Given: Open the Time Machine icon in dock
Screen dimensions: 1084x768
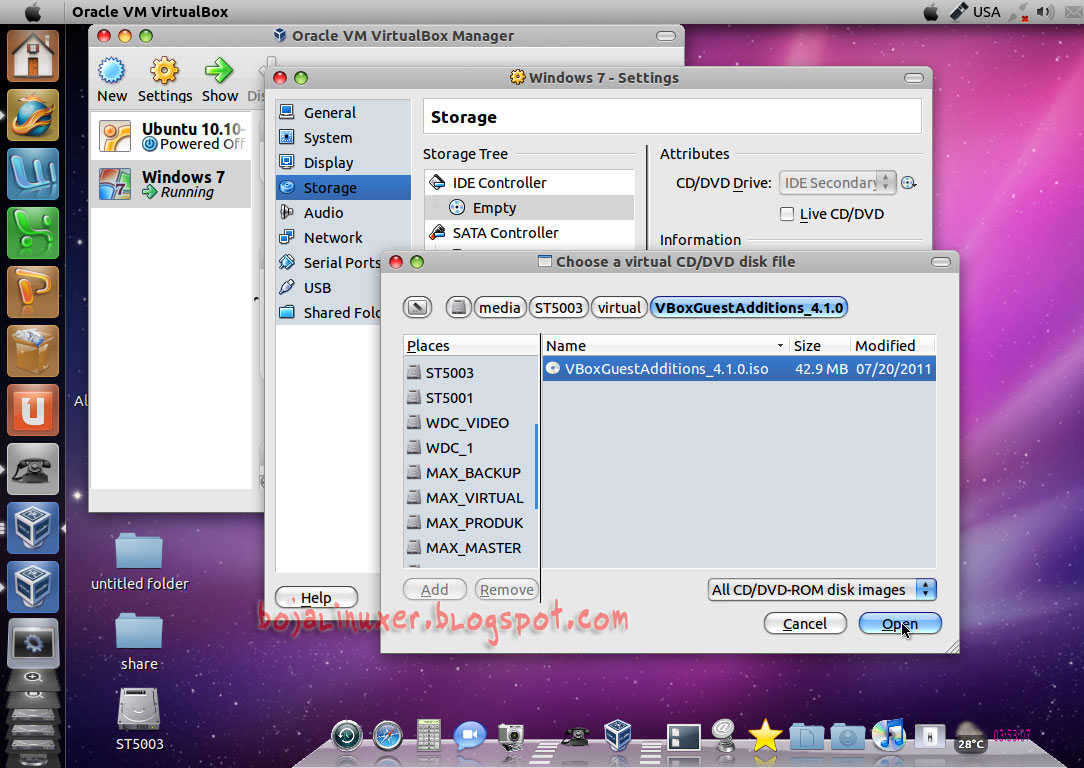Looking at the screenshot, I should pos(346,736).
